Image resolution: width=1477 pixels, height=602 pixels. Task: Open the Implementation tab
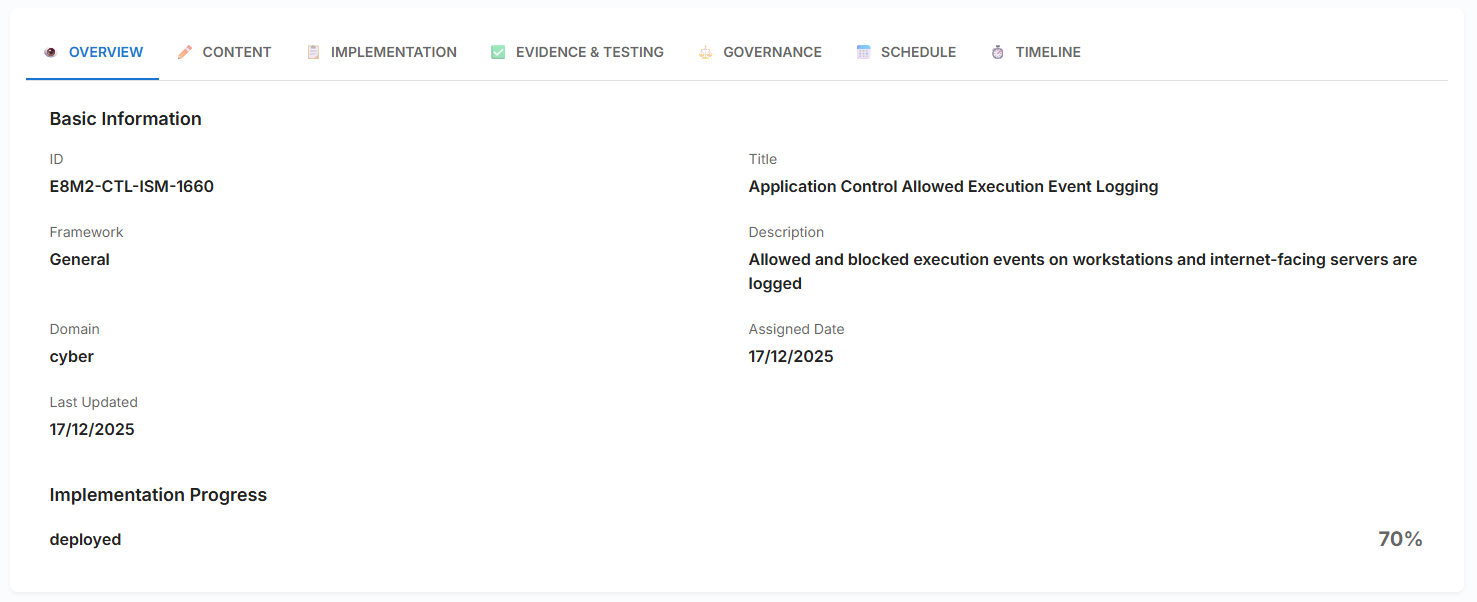click(x=393, y=52)
